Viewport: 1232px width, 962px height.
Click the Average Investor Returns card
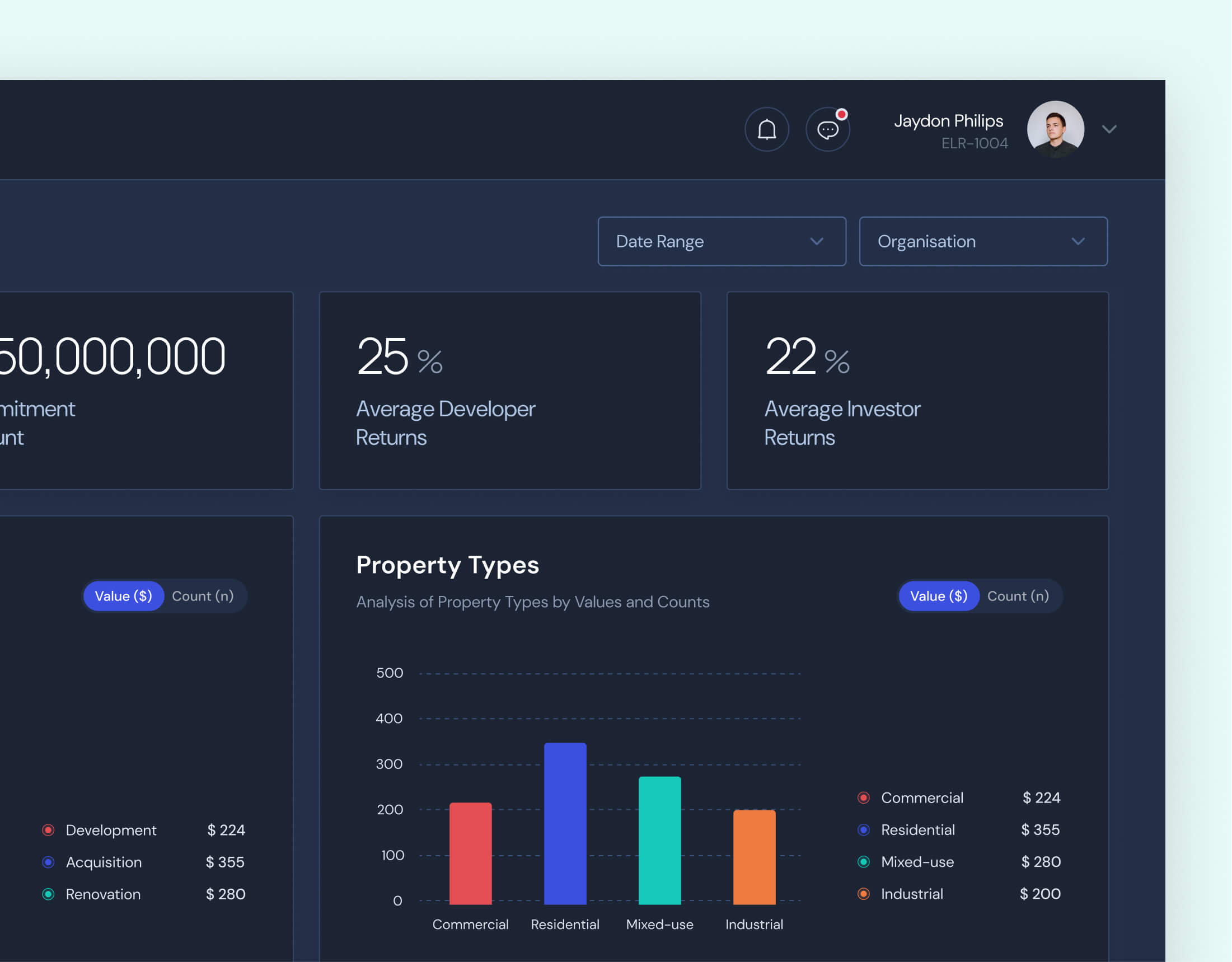click(x=917, y=390)
